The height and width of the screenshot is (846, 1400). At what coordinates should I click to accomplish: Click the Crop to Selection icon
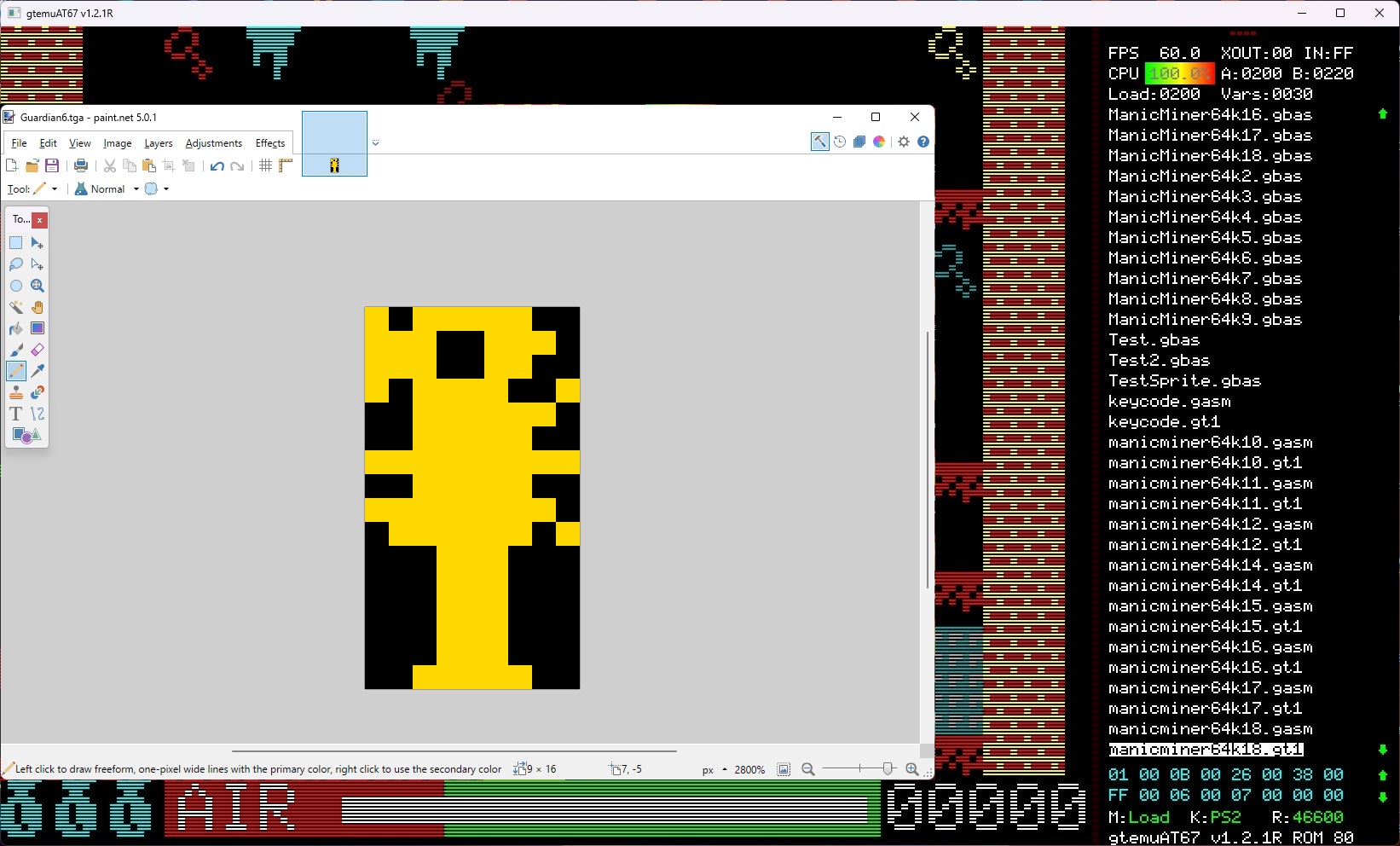(x=169, y=165)
